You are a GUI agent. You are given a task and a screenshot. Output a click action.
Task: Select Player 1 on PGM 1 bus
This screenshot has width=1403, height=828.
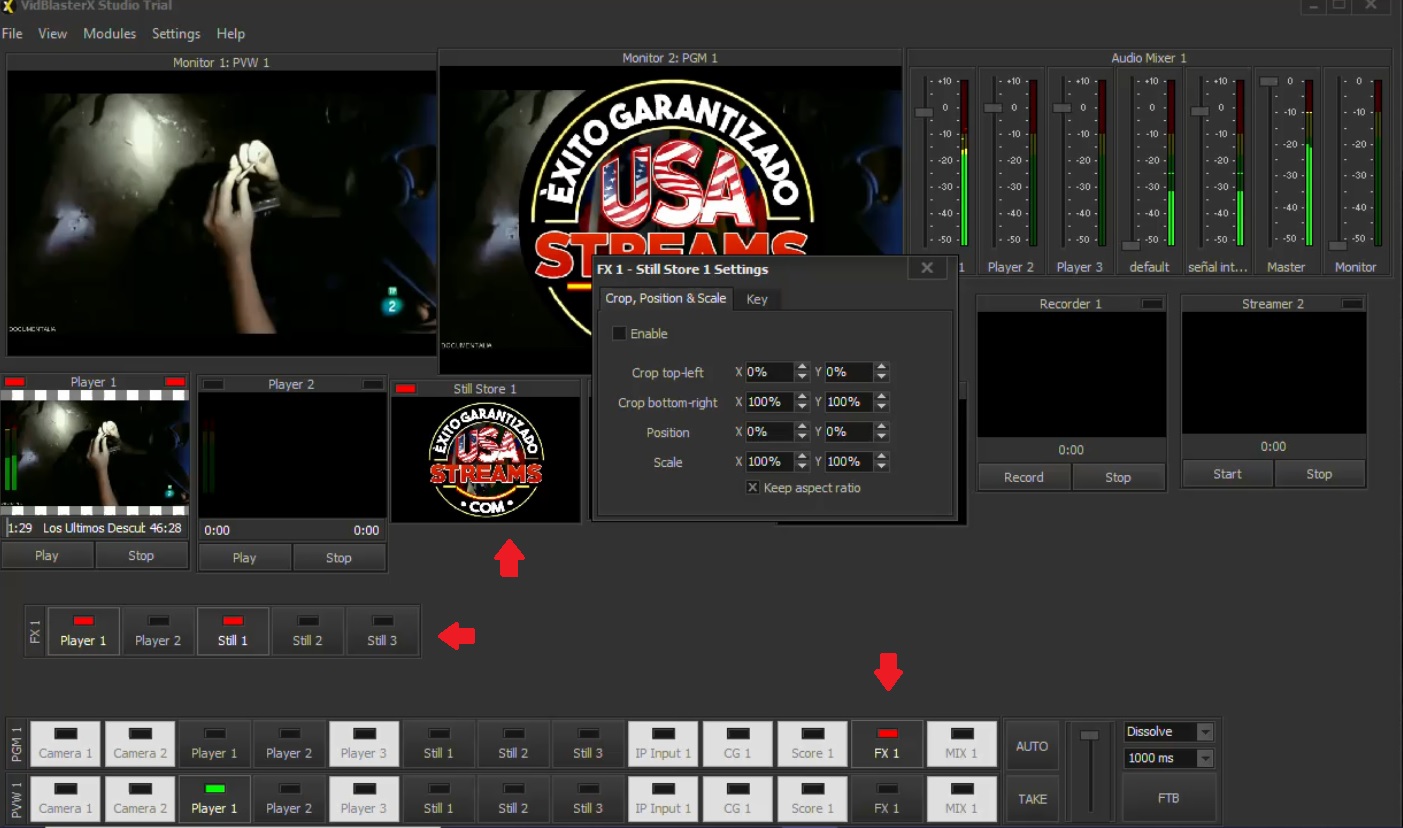coord(215,744)
